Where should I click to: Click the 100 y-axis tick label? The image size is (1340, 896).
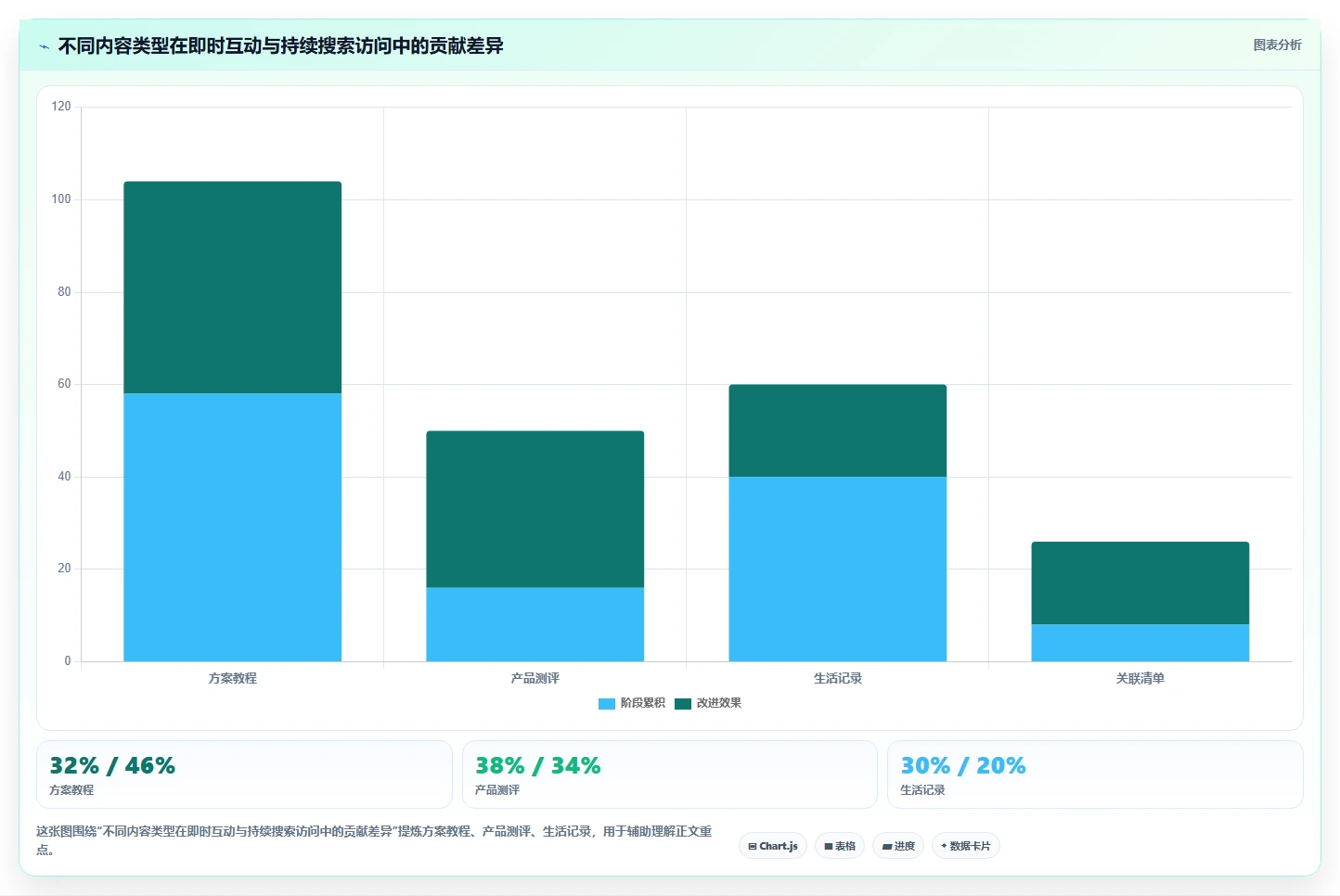point(61,198)
